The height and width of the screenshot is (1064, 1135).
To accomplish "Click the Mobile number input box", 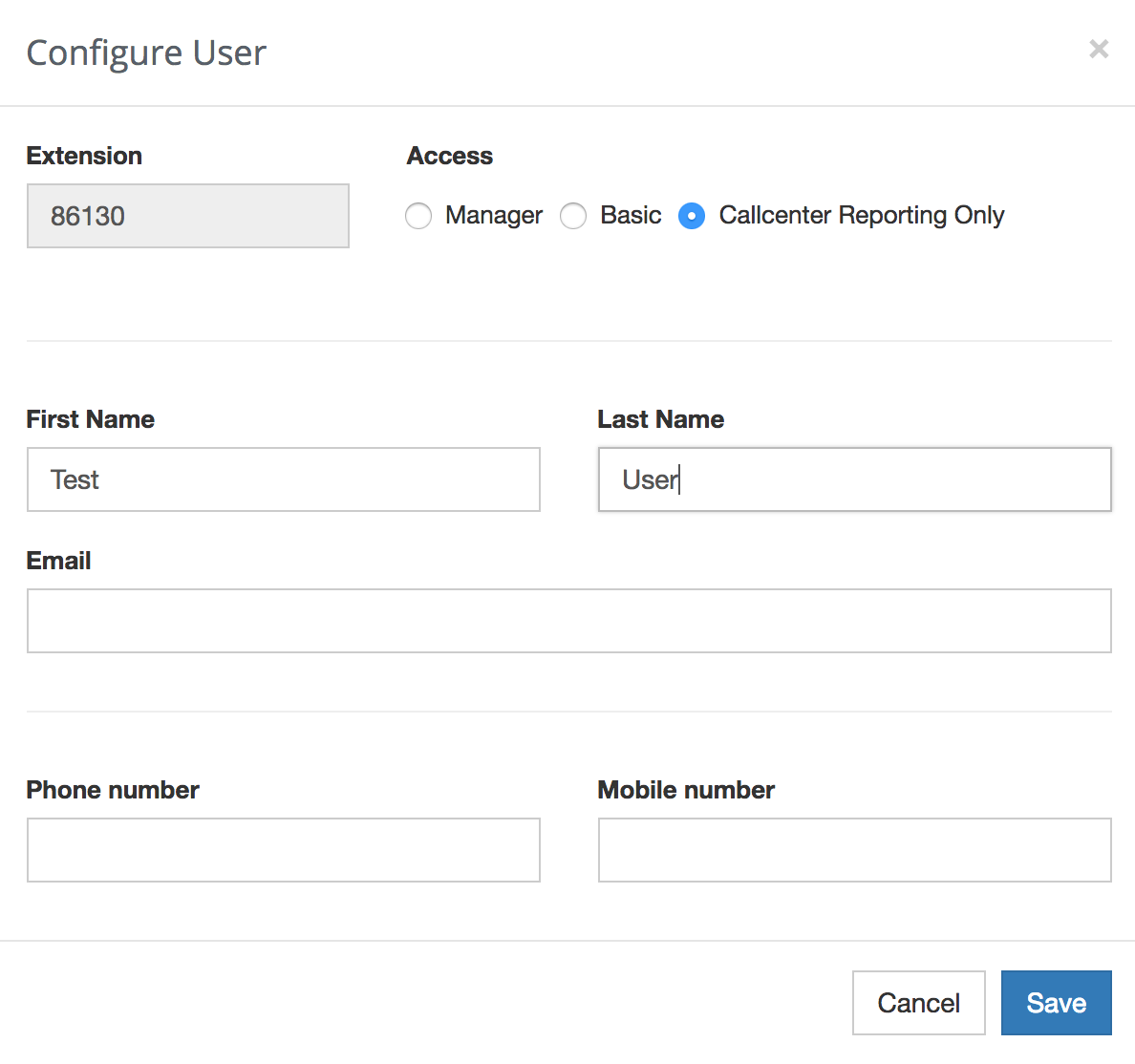I will point(854,850).
